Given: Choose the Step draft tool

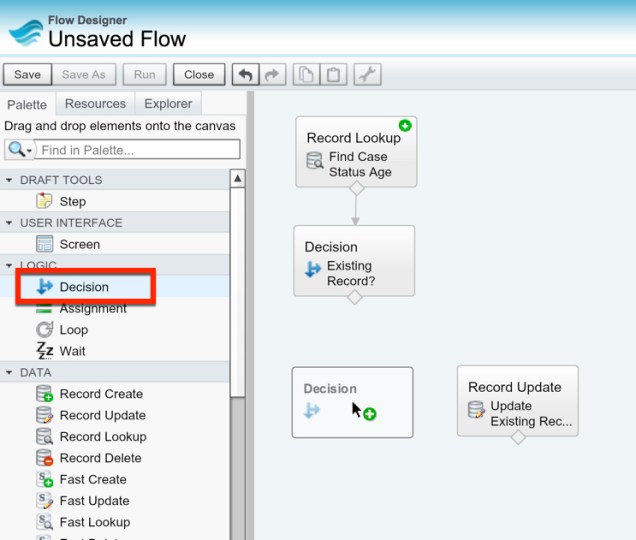Looking at the screenshot, I should 72,201.
